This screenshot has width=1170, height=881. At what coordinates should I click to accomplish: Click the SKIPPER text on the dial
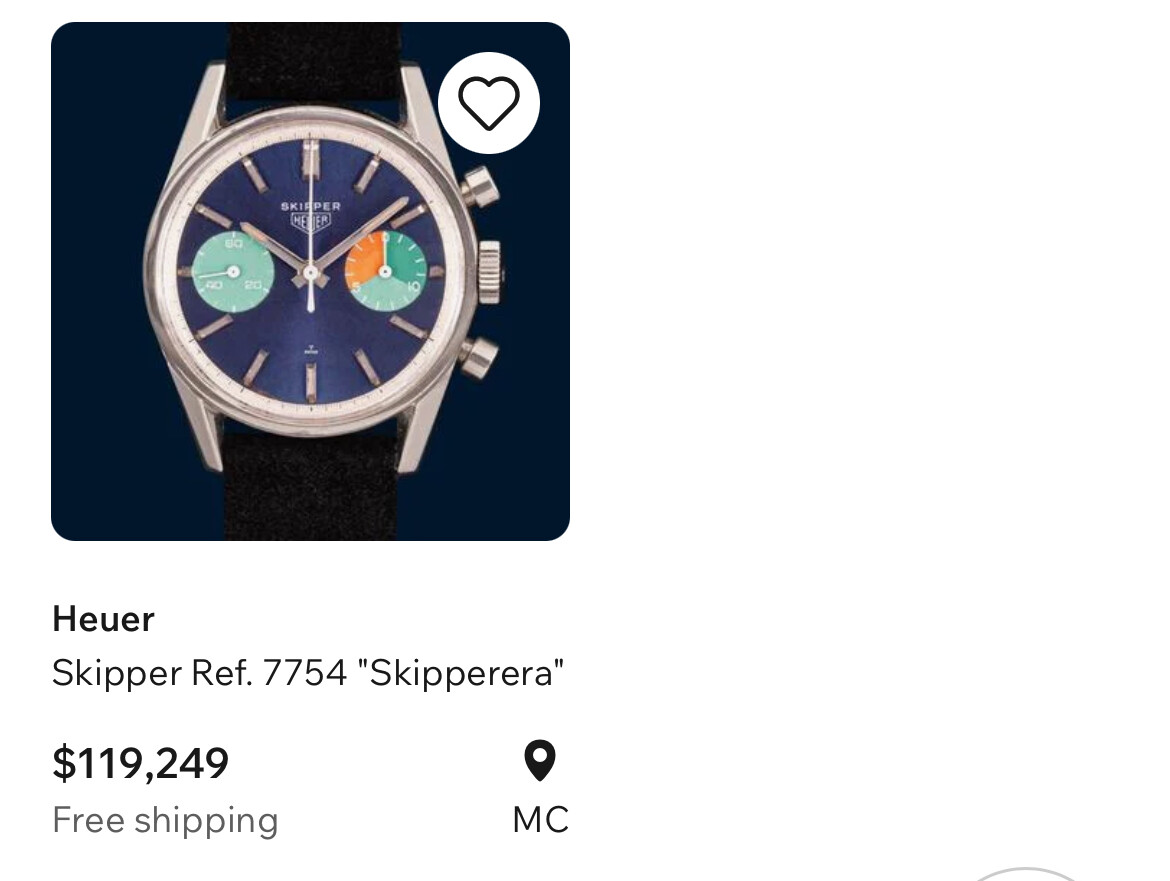pos(310,206)
